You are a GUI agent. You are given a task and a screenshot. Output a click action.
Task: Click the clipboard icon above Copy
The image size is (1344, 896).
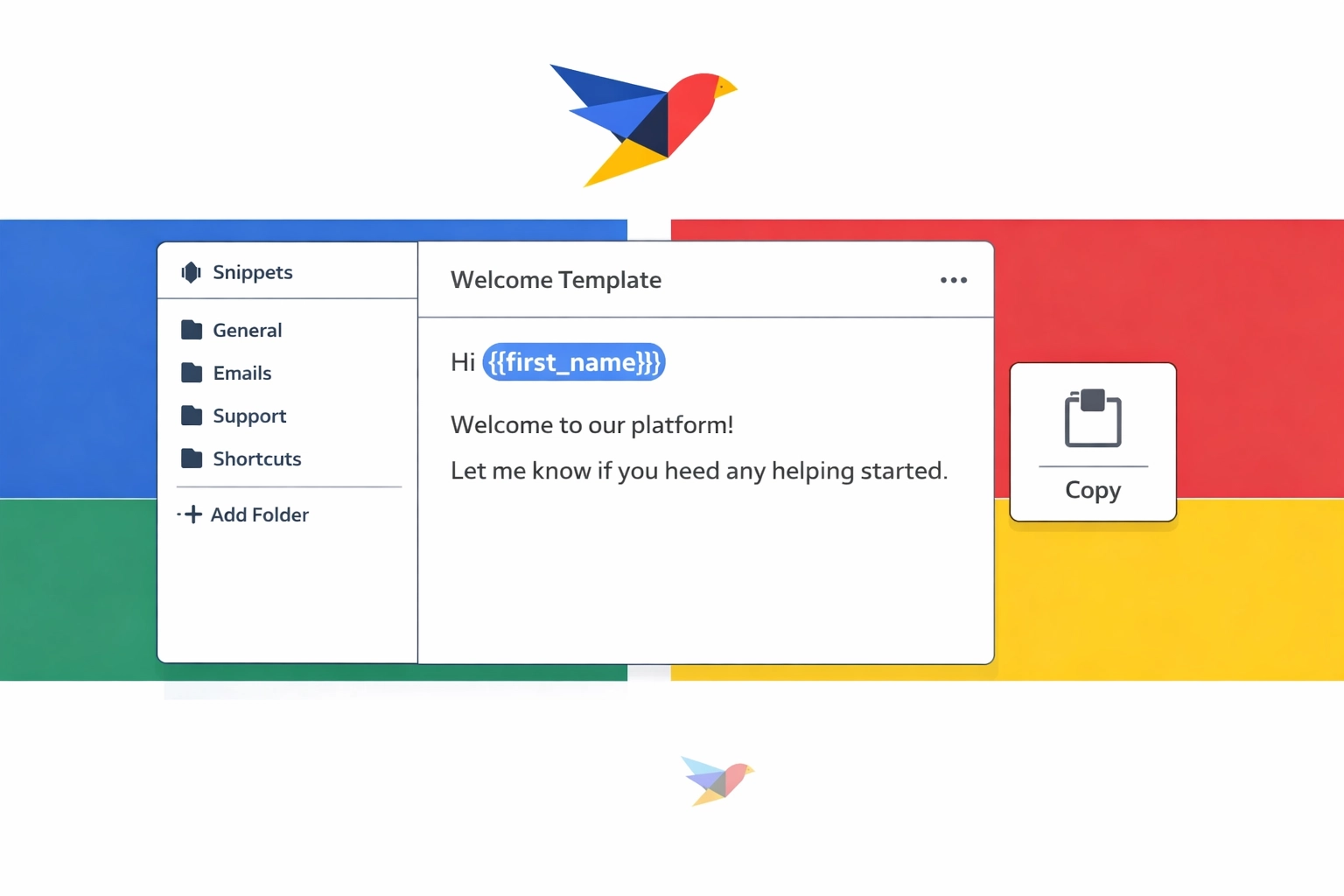point(1092,419)
